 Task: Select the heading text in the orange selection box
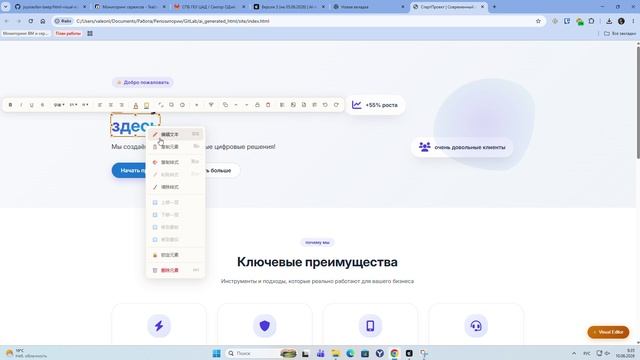[135, 125]
